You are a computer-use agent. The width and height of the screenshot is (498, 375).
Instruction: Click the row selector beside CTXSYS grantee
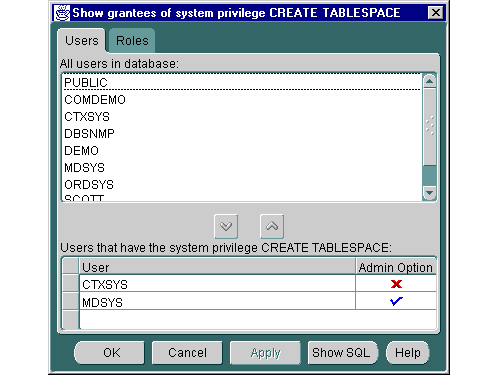pyautogui.click(x=71, y=284)
